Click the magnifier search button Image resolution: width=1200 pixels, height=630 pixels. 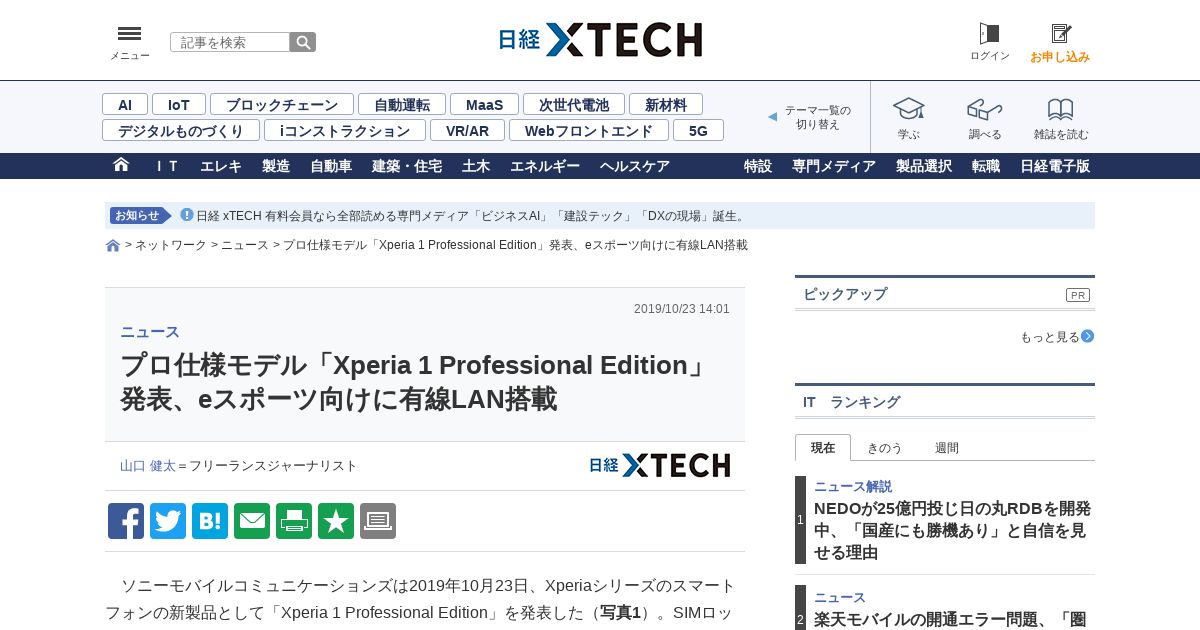pyautogui.click(x=303, y=42)
